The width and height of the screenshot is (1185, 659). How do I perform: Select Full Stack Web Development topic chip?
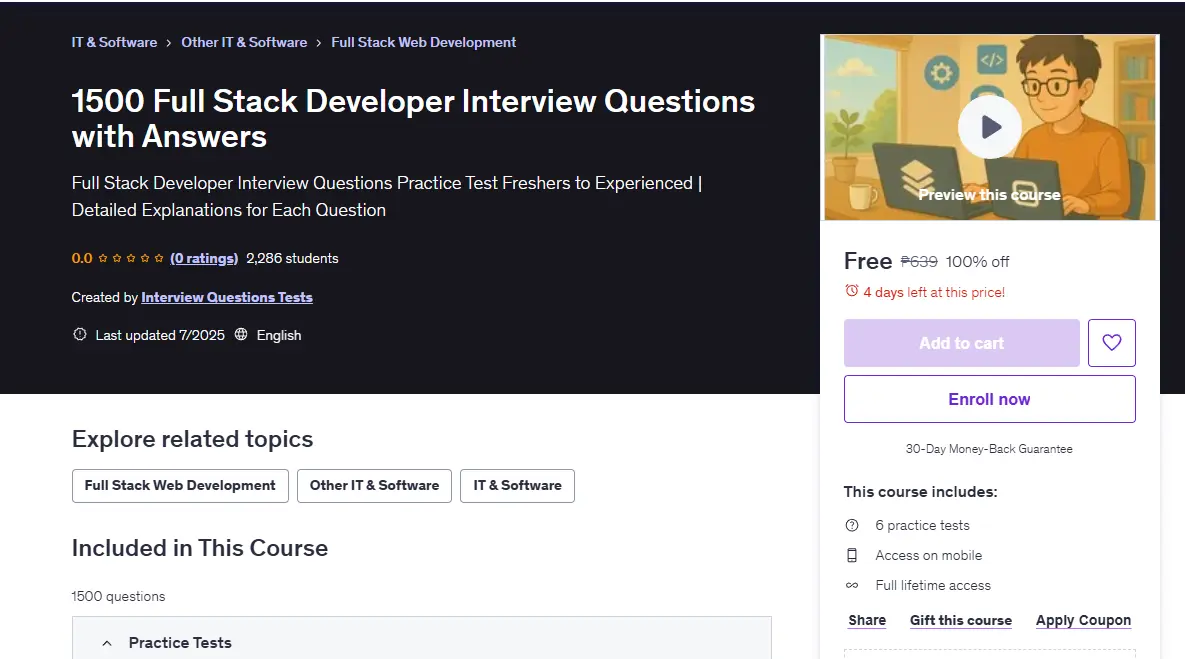pos(180,486)
